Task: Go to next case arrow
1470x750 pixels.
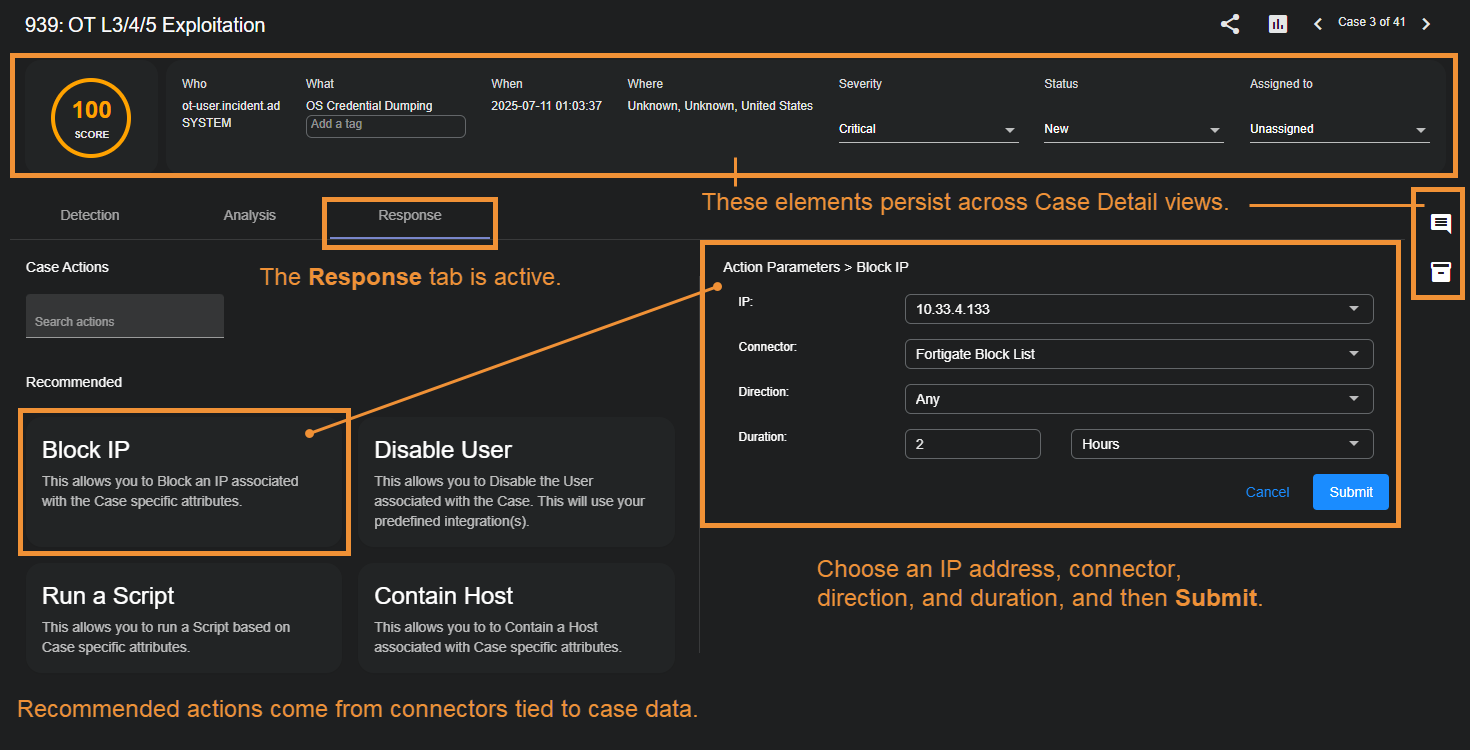Action: pos(1426,24)
